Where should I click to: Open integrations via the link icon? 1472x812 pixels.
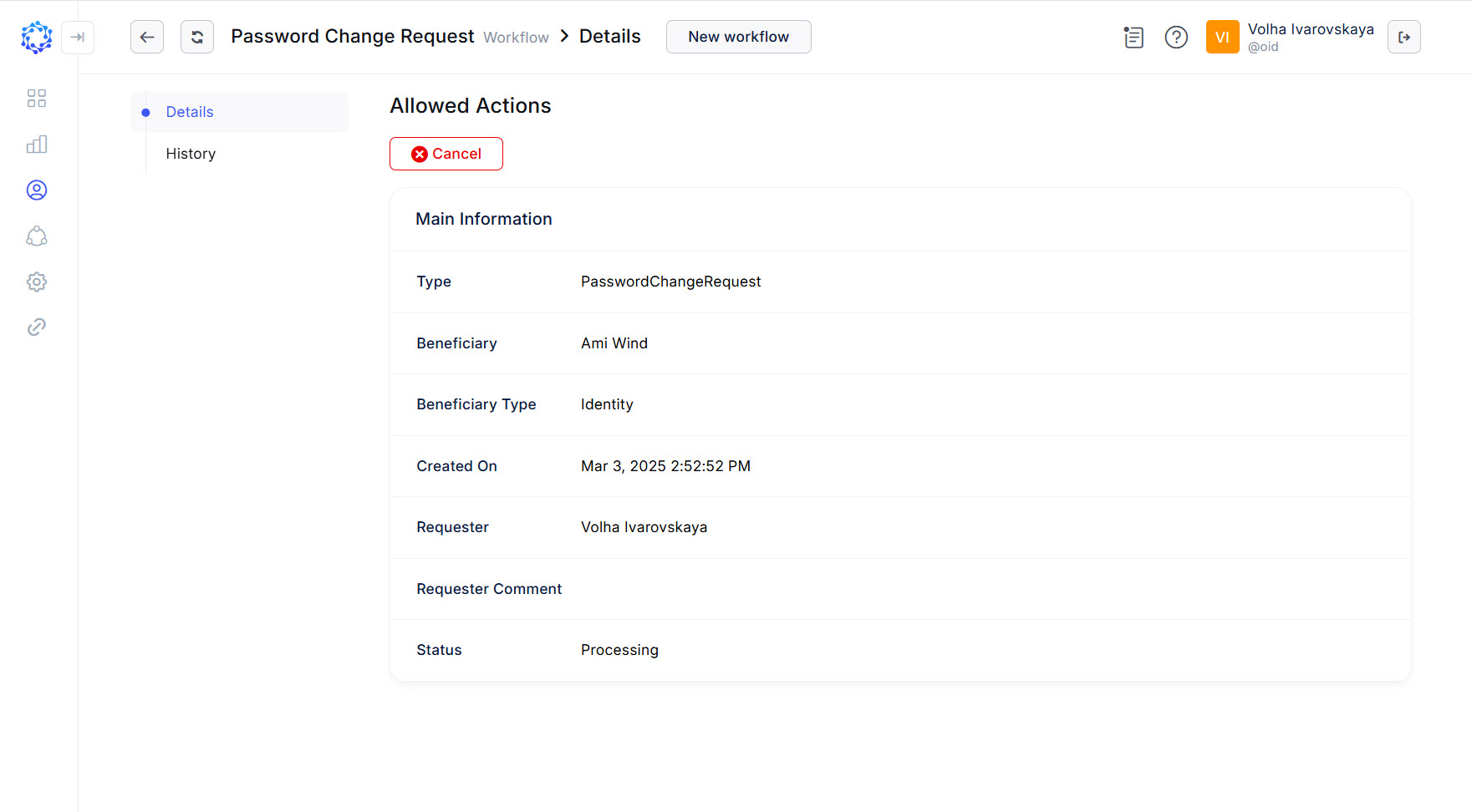click(x=36, y=327)
